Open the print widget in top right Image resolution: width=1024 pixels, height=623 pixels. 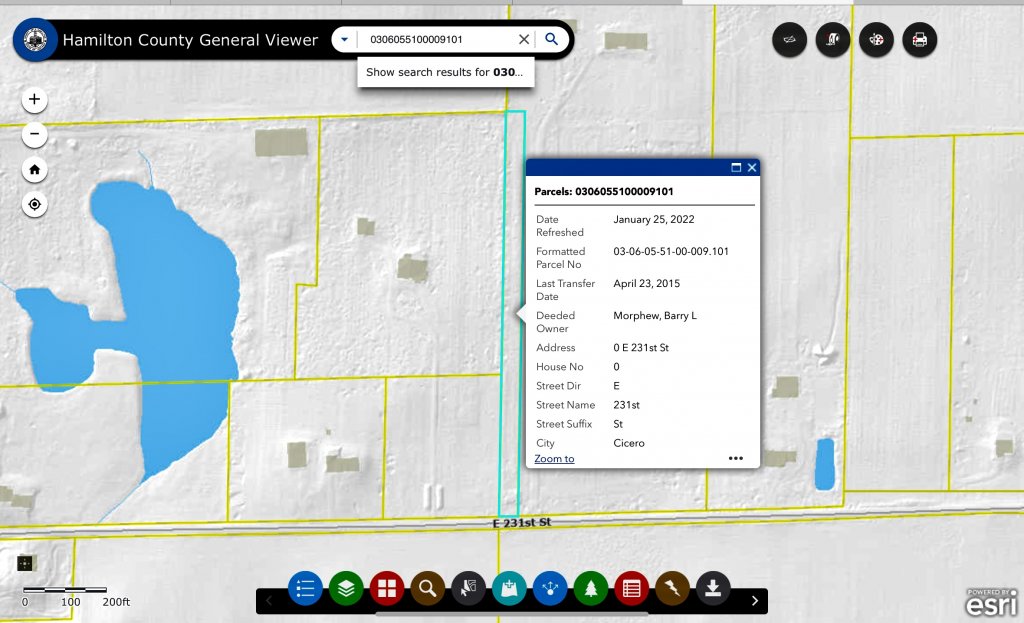[920, 40]
